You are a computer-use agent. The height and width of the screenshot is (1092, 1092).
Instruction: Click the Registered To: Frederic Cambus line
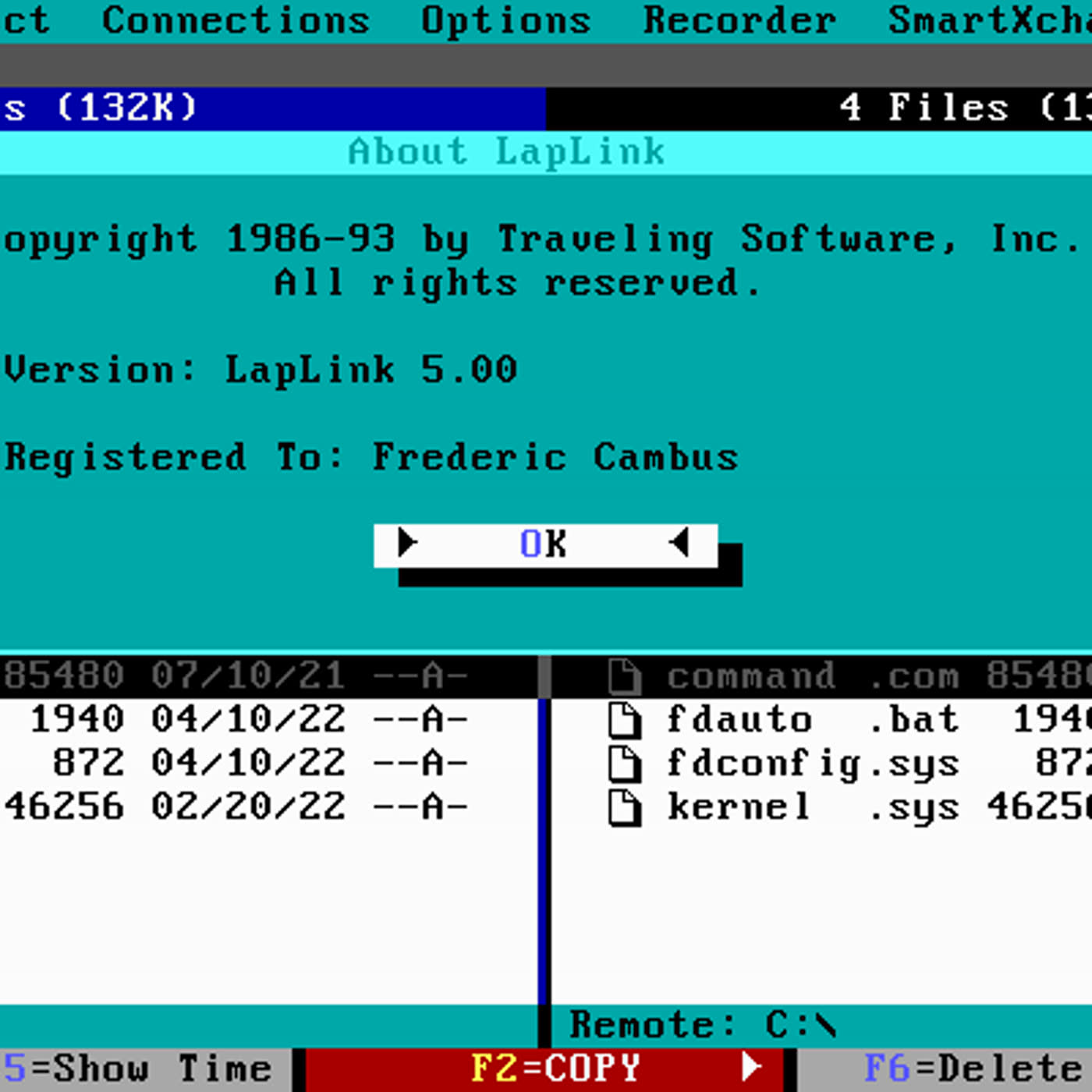point(371,457)
